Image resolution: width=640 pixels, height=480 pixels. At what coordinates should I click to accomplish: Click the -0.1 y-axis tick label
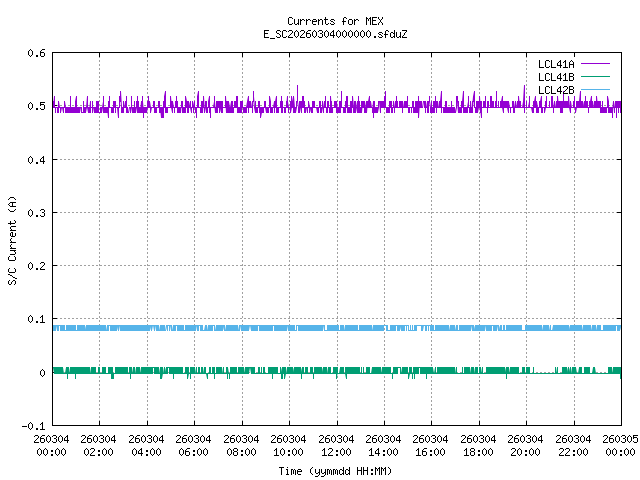33,426
